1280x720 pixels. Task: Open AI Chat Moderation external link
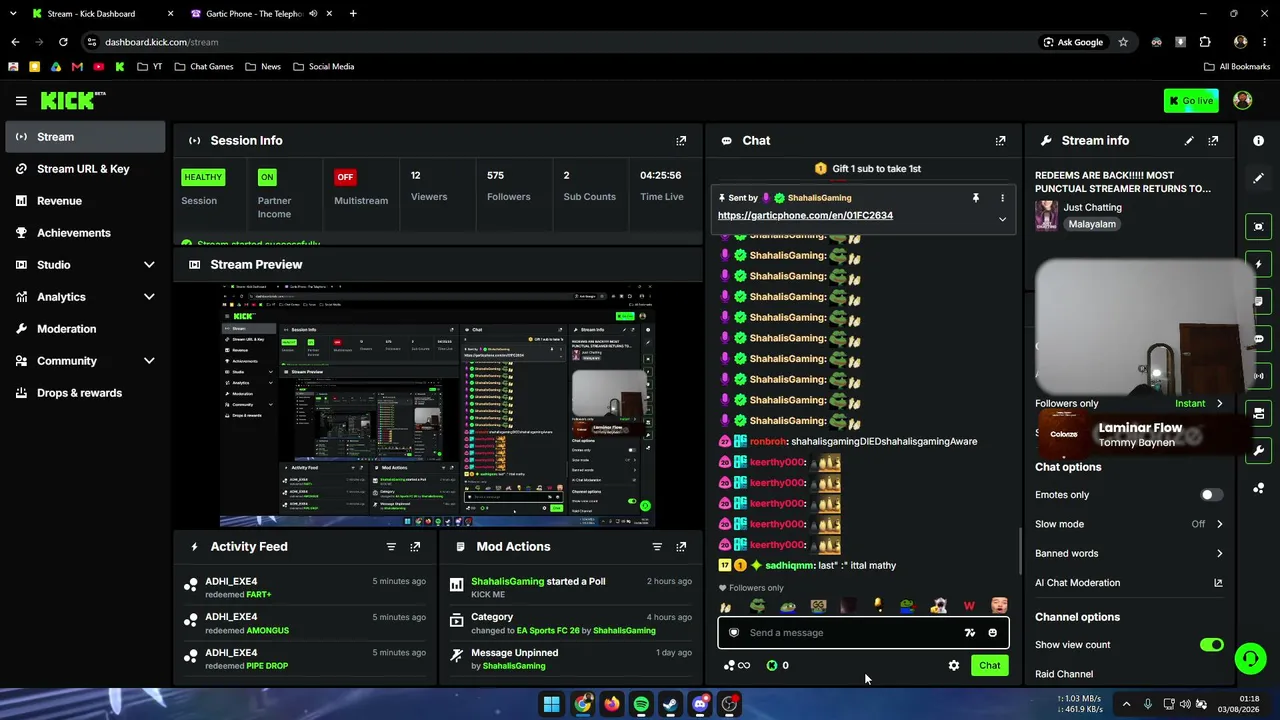click(1218, 583)
